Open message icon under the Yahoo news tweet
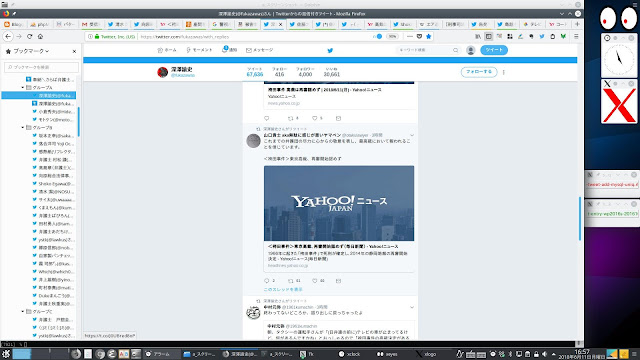 (x=338, y=281)
